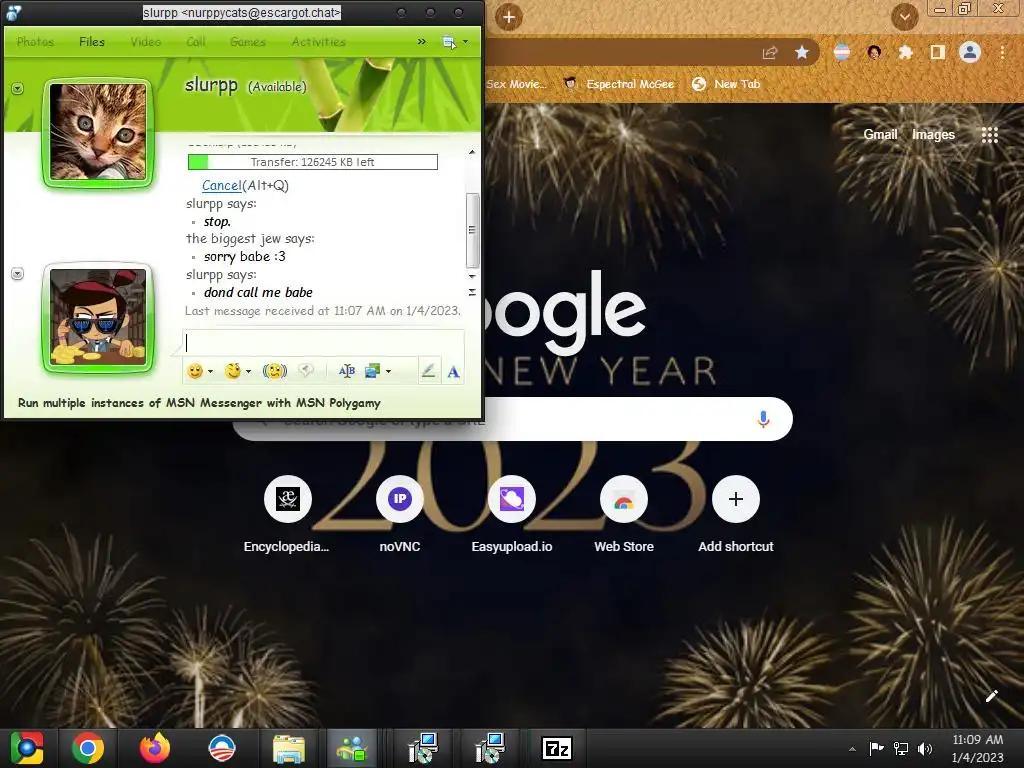Open the Games menu in Messenger
The width and height of the screenshot is (1024, 768).
point(248,42)
